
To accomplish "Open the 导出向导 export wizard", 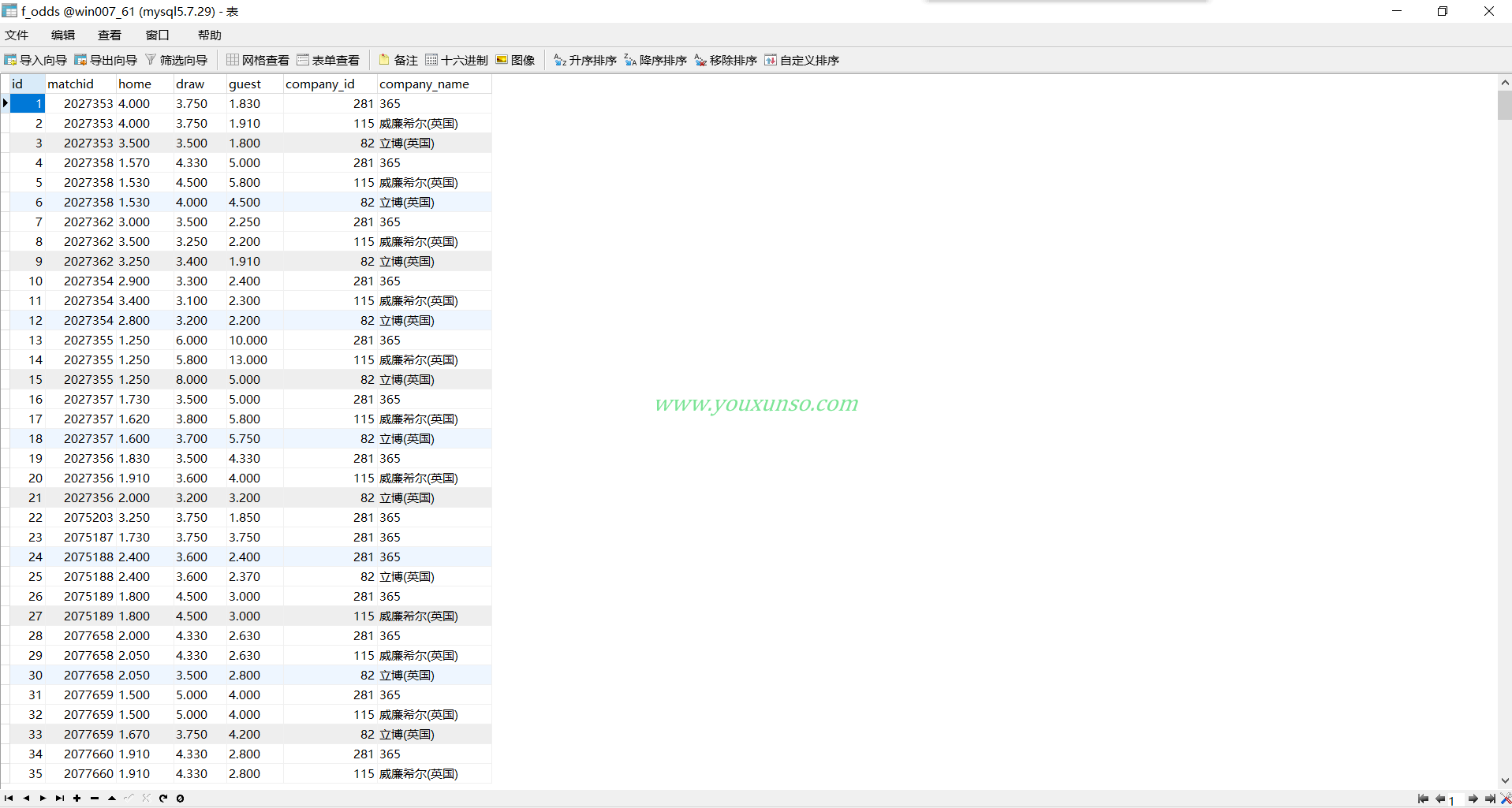I will click(106, 60).
